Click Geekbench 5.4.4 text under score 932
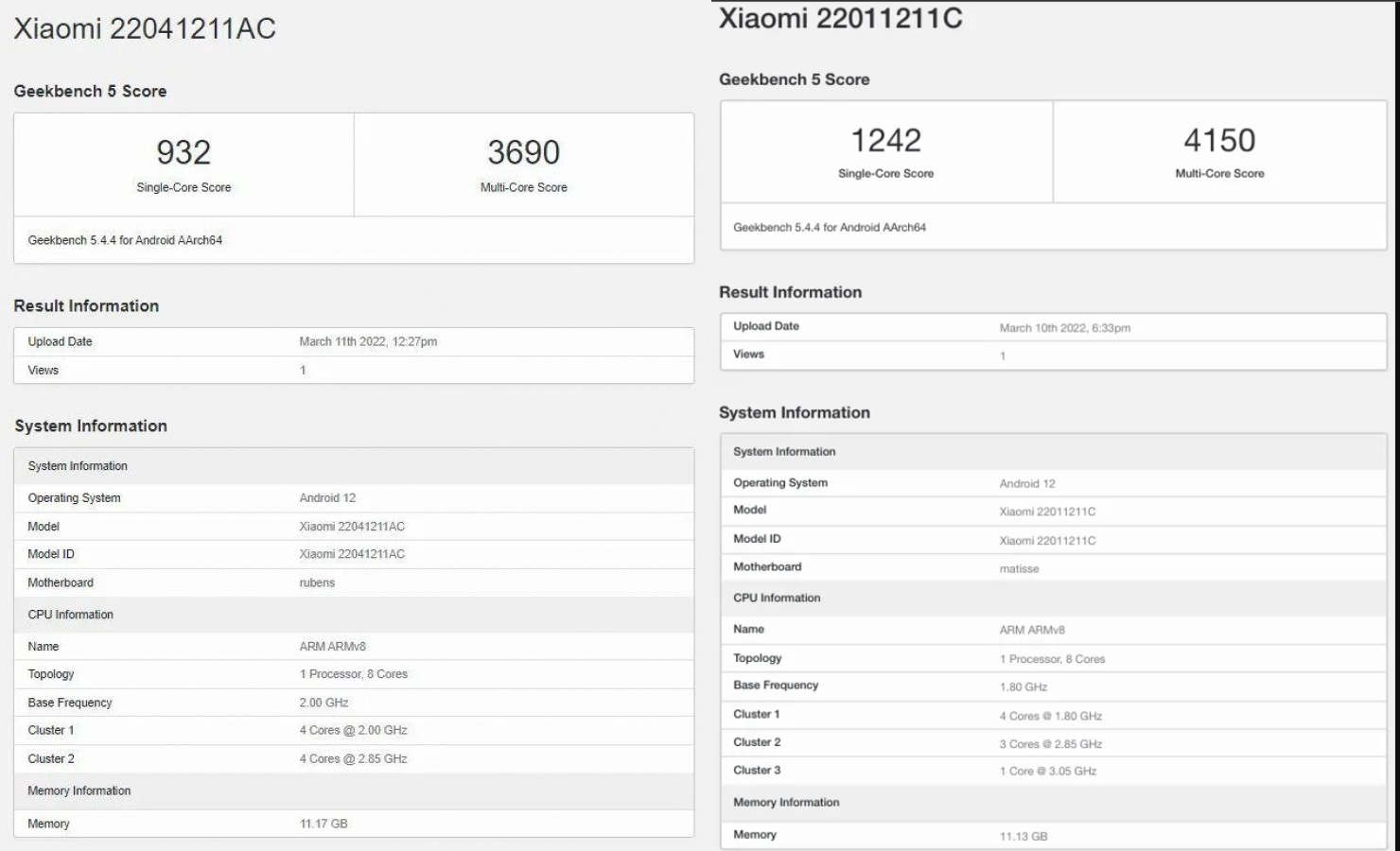This screenshot has height=851, width=1400. 125,240
